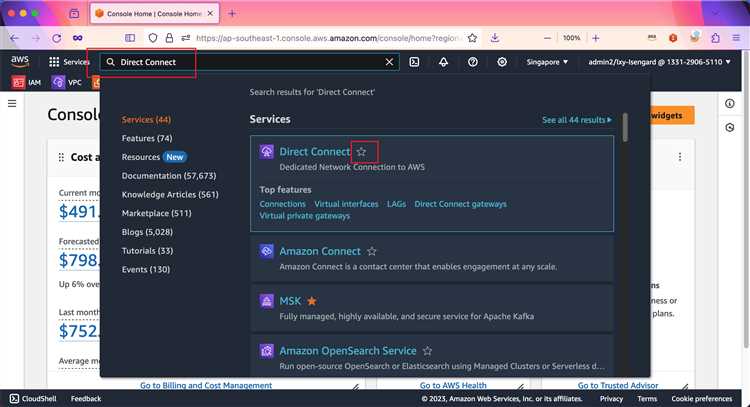Open the Connections top feature
The width and height of the screenshot is (750, 407).
pos(283,204)
